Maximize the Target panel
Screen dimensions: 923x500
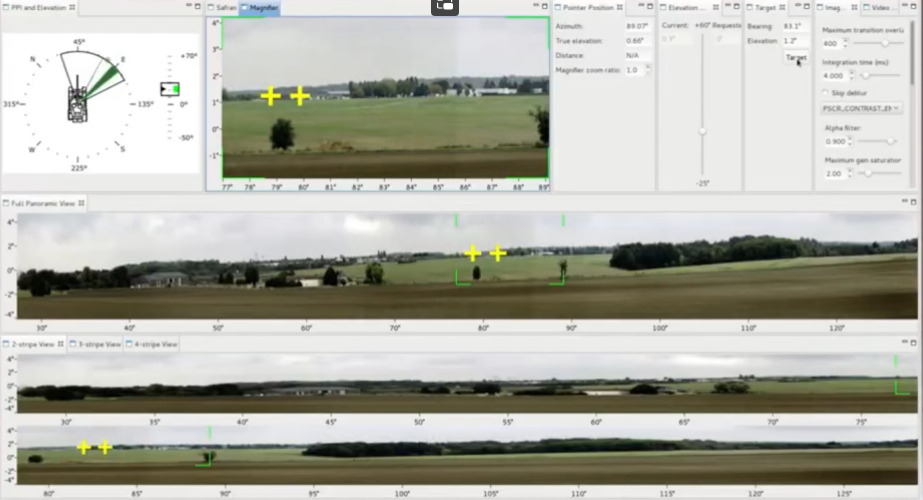point(805,7)
